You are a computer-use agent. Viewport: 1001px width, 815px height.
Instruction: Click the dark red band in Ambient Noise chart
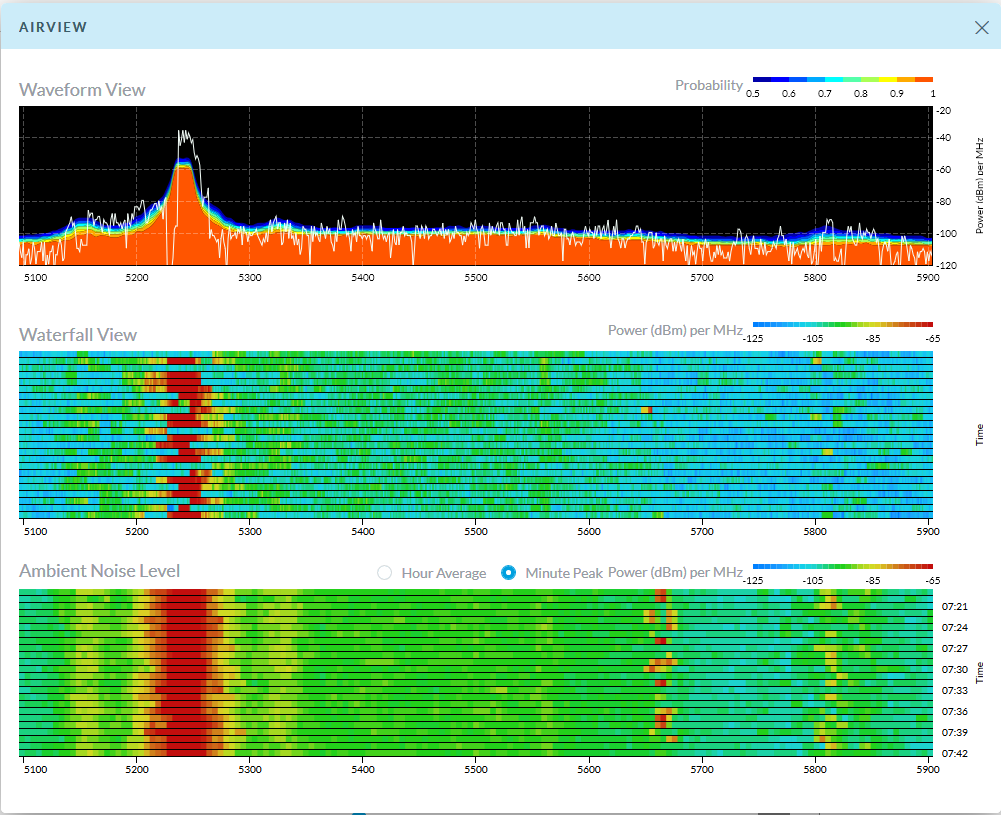point(186,672)
